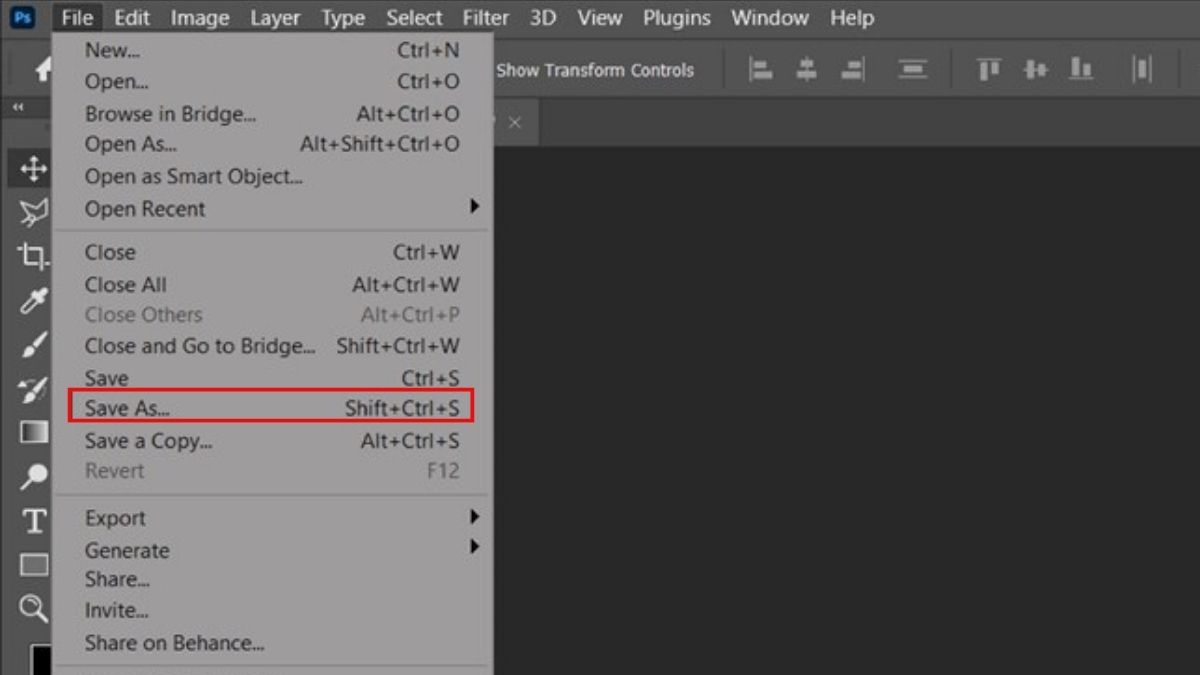Open the 3D menu
This screenshot has height=675, width=1200.
tap(543, 17)
